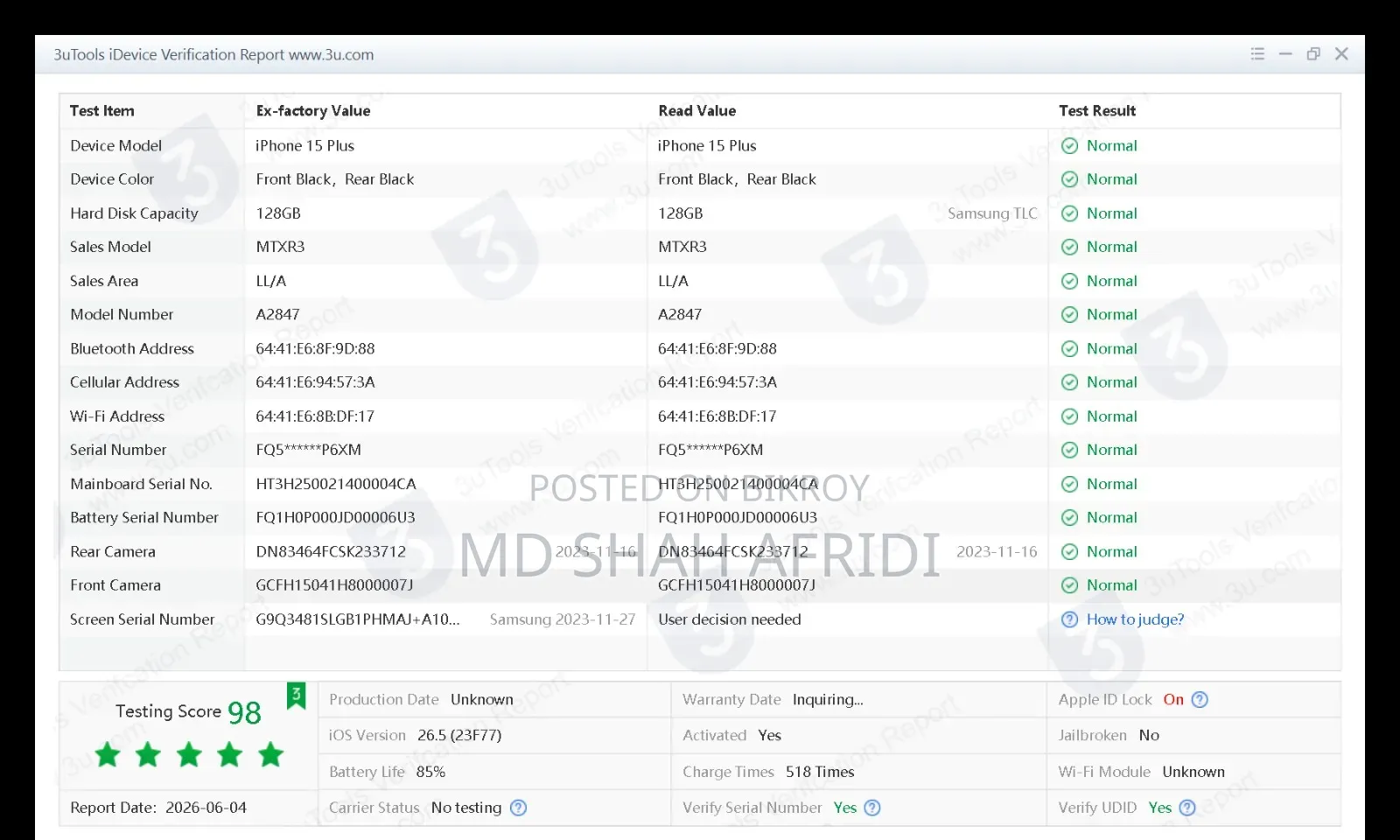
Task: Select the ex-factory front camera serial GCFH15041H8000007J
Action: click(x=334, y=585)
